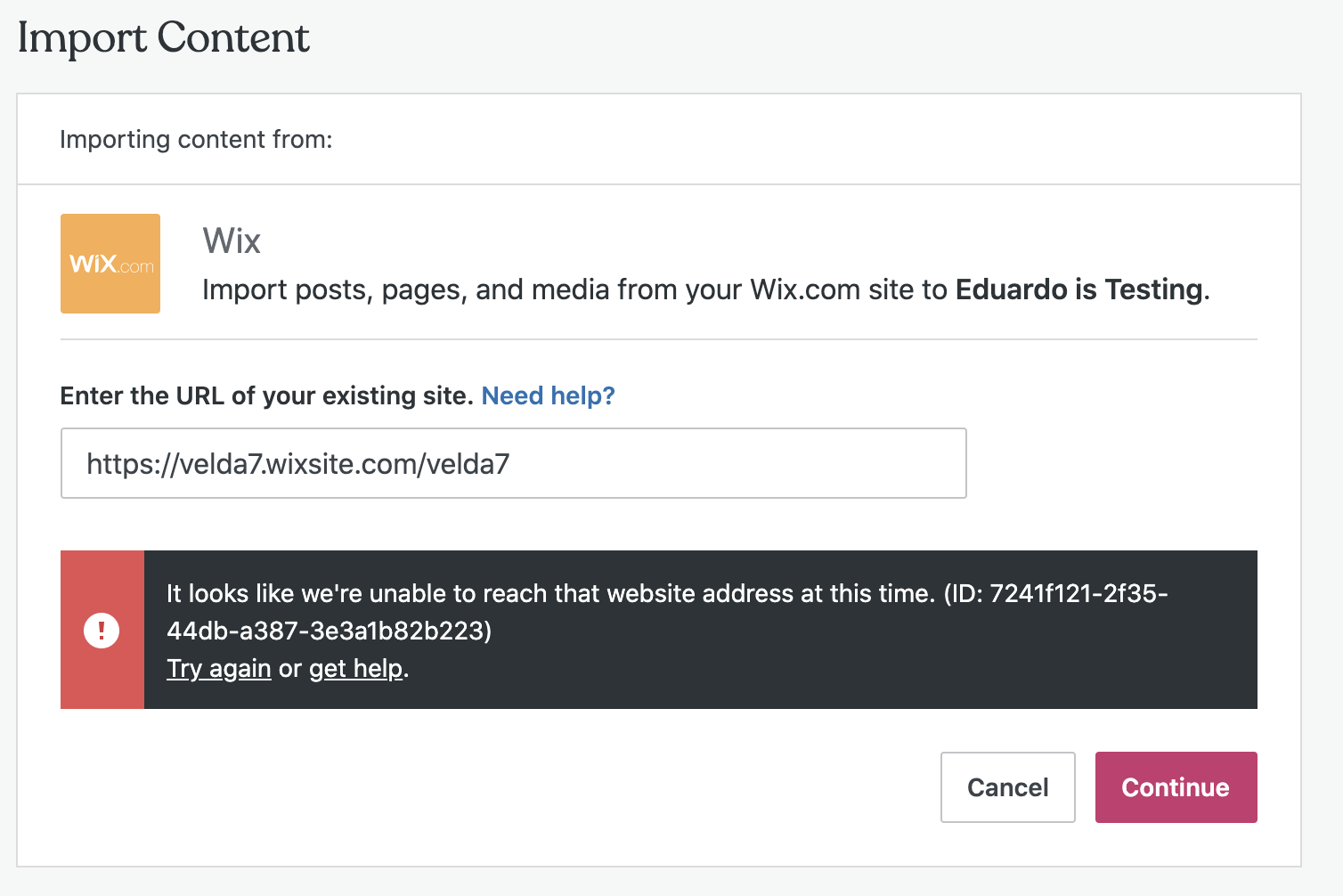Click the exclamation error icon

coord(102,631)
